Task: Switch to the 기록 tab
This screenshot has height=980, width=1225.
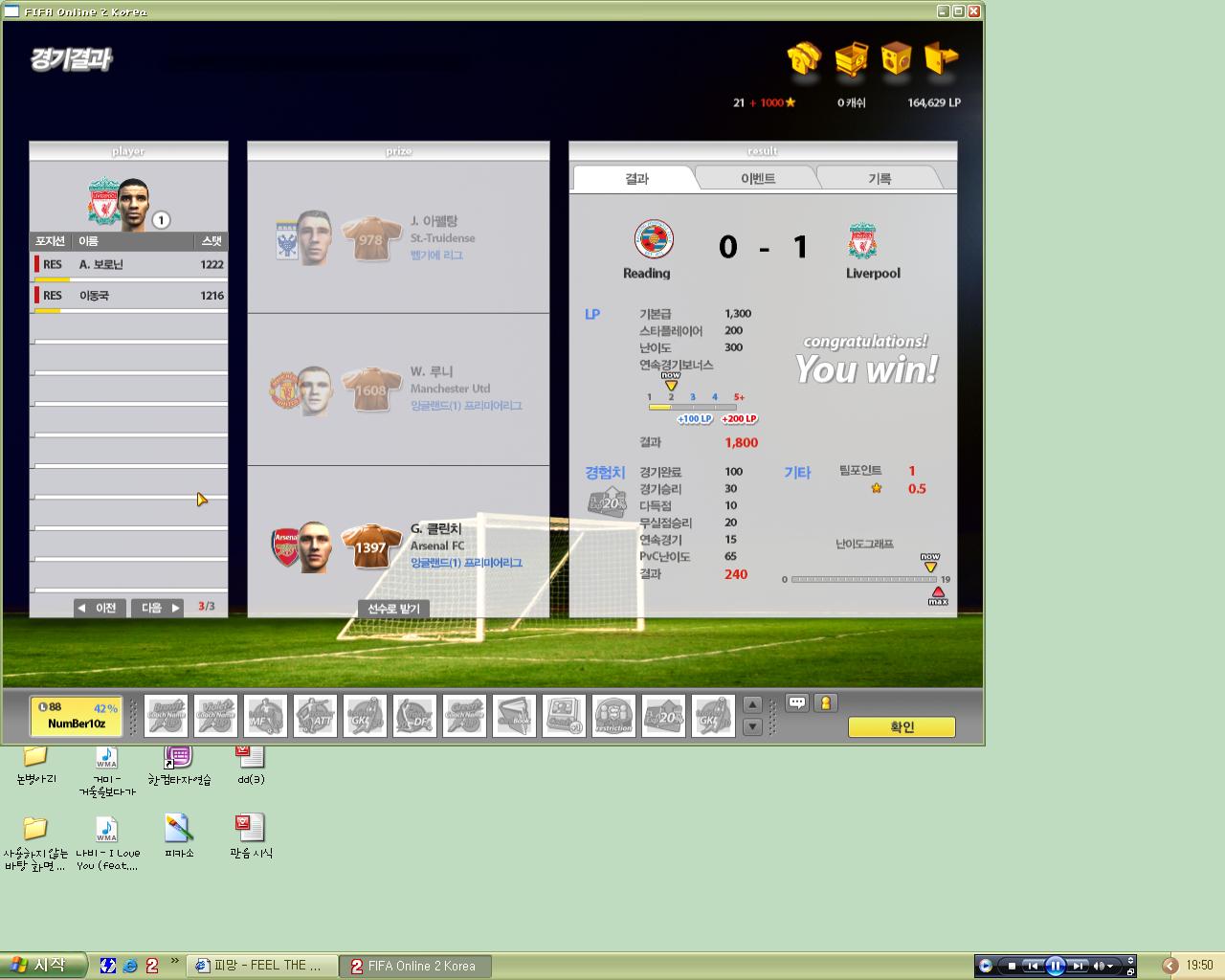Action: 880,179
